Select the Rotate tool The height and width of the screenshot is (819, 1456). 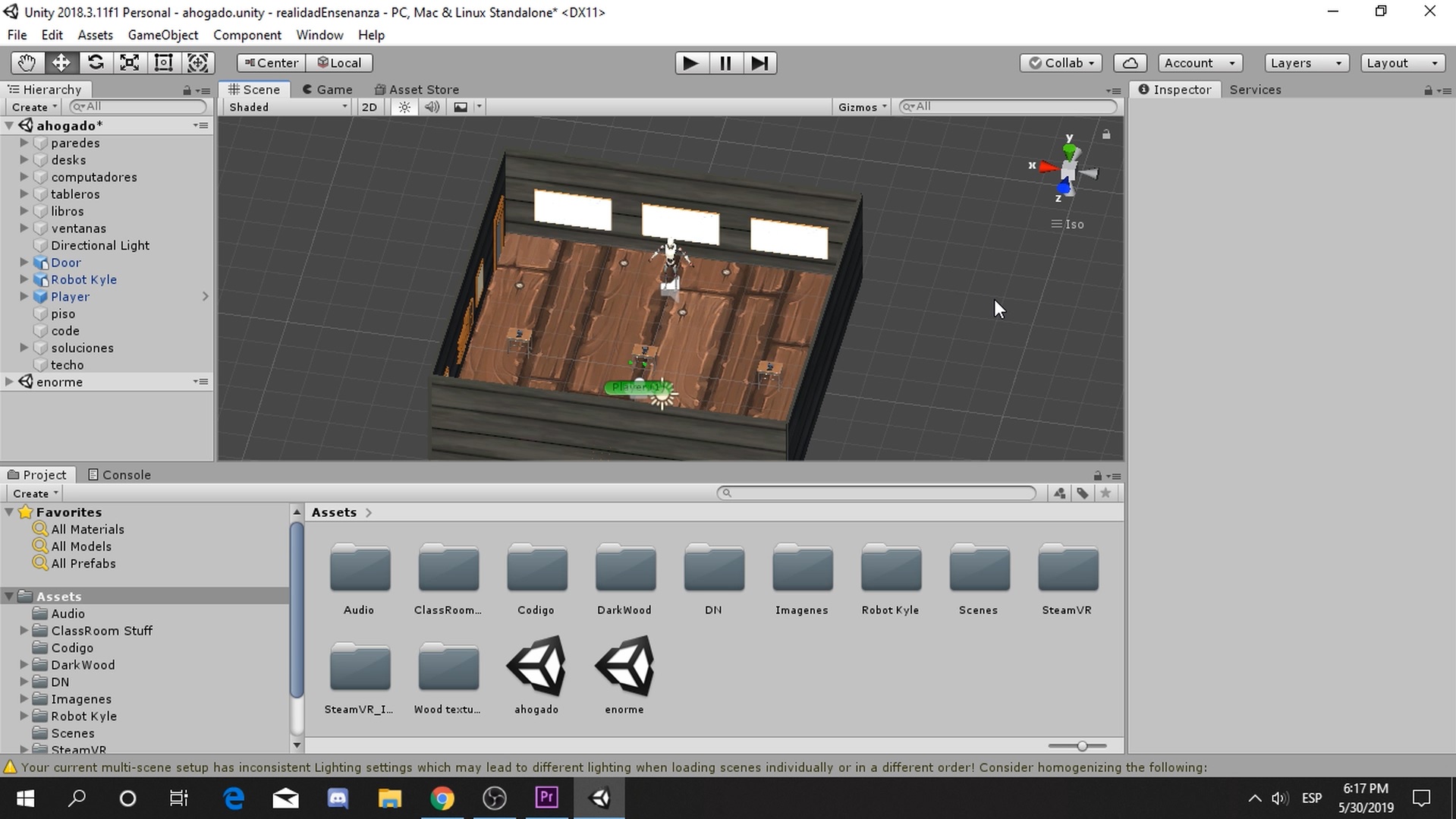96,63
